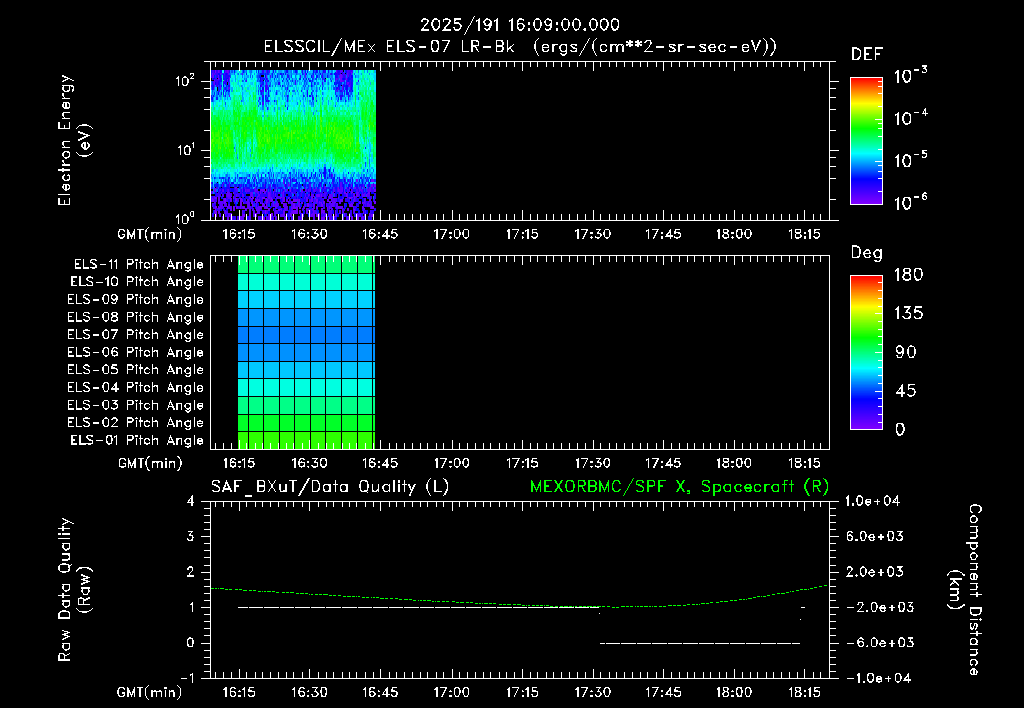The image size is (1024, 708).
Task: Click the 16:45 tick under the pitch angle panel
Action: (x=380, y=464)
